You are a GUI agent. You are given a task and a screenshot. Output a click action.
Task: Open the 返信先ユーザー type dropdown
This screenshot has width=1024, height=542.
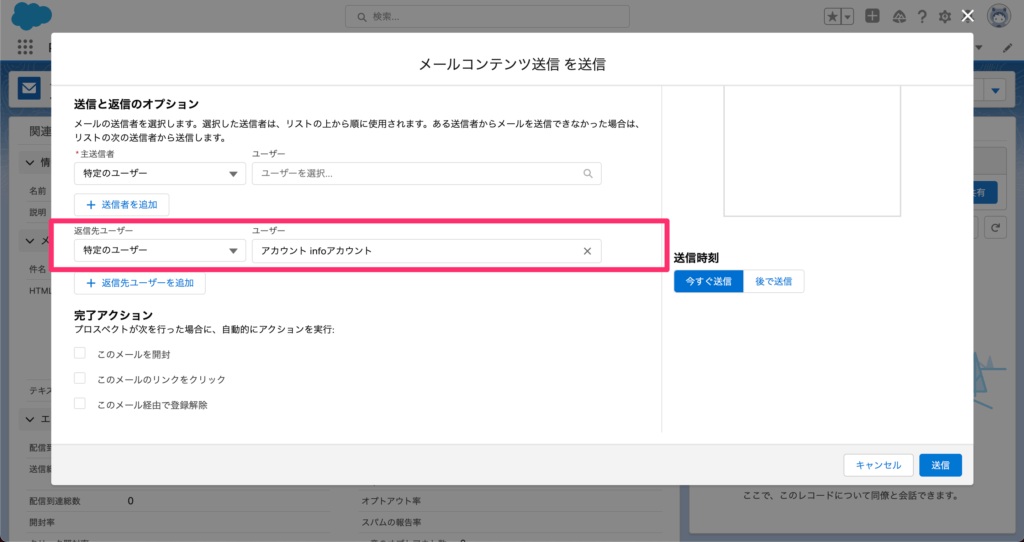coord(160,251)
